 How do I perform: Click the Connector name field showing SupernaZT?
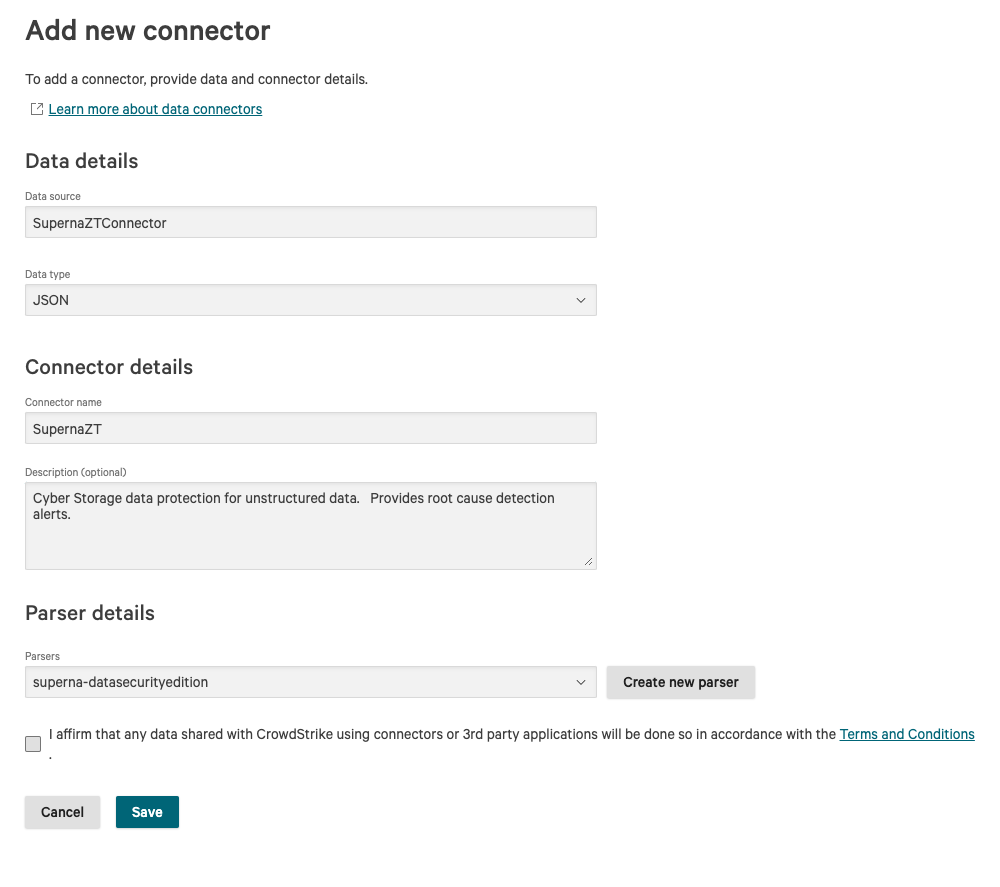310,428
